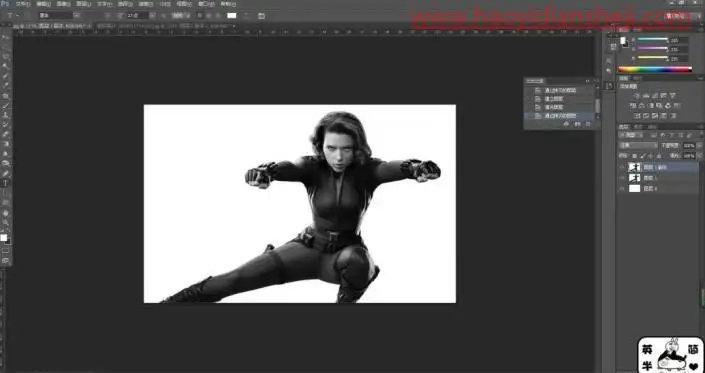Open the History panel dock icon
This screenshot has height=373, width=705.
pos(609,86)
